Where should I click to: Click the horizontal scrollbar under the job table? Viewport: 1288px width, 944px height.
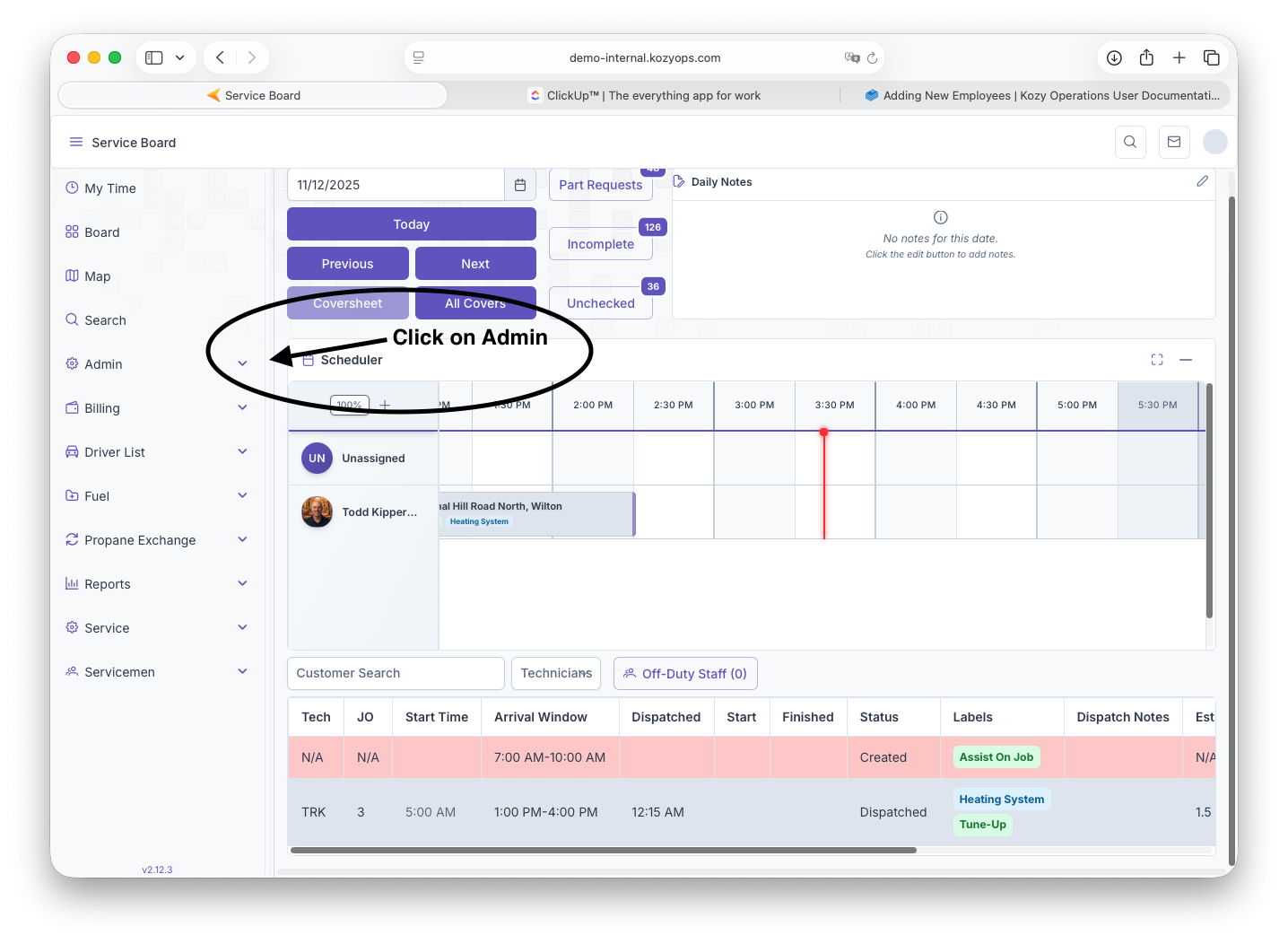[603, 850]
